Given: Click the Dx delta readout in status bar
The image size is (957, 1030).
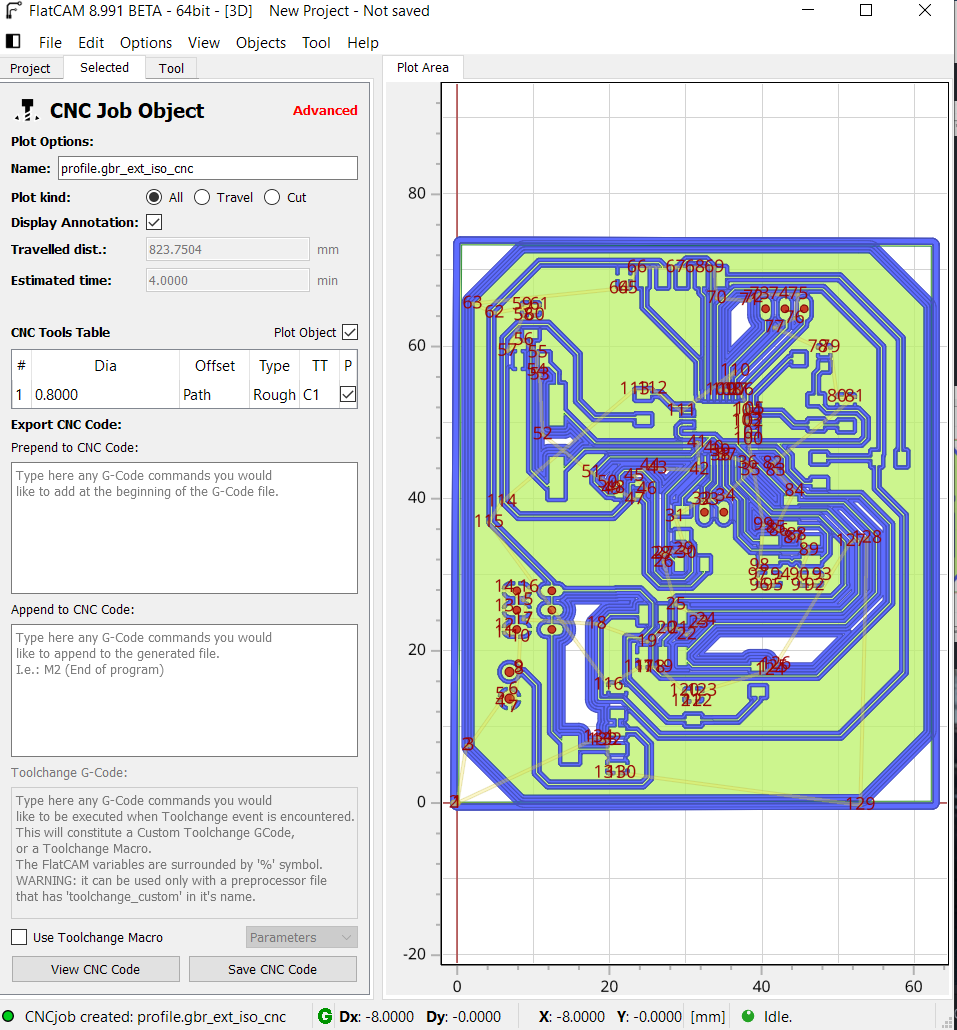Looking at the screenshot, I should coord(376,1017).
